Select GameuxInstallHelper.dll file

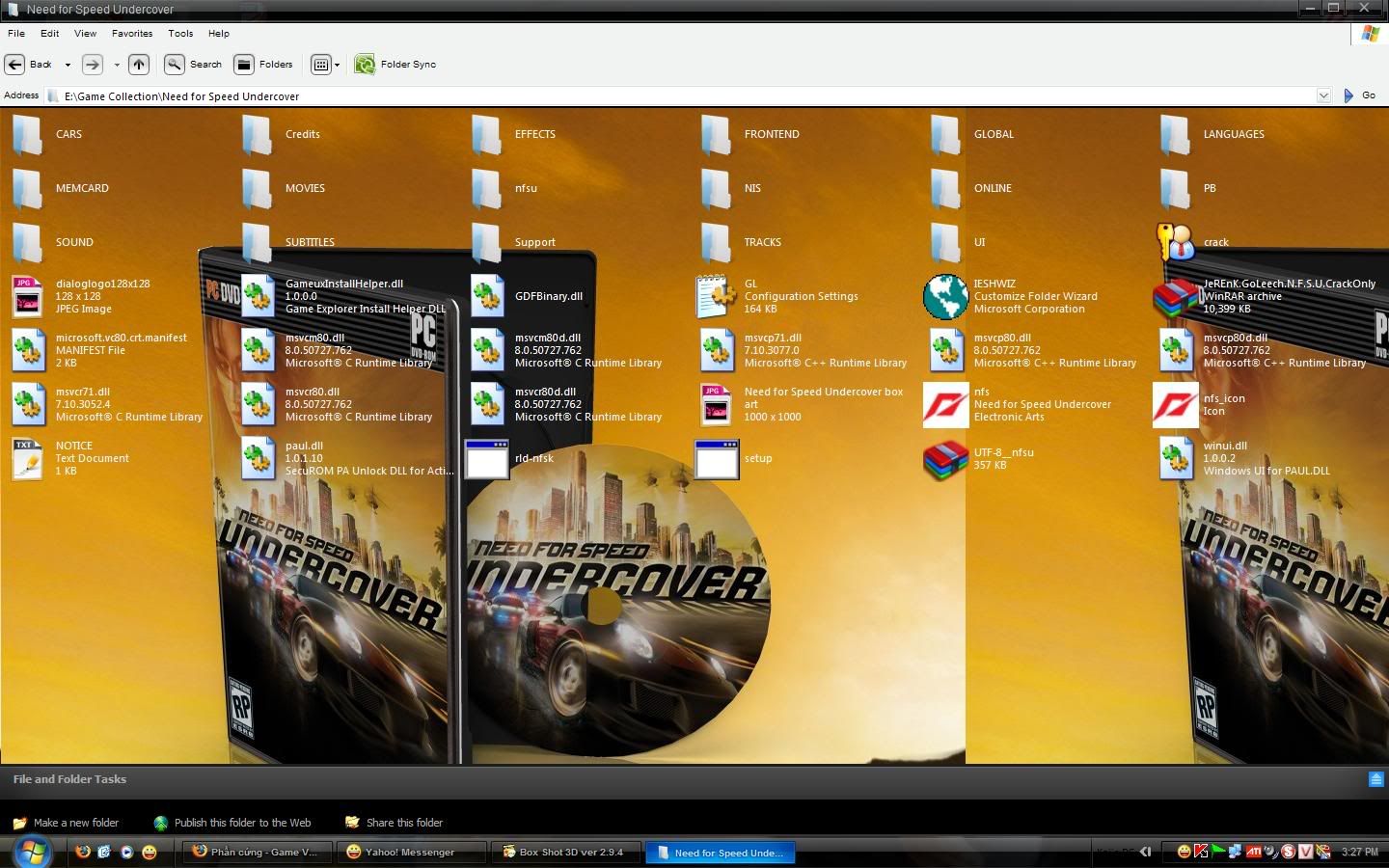tap(343, 296)
